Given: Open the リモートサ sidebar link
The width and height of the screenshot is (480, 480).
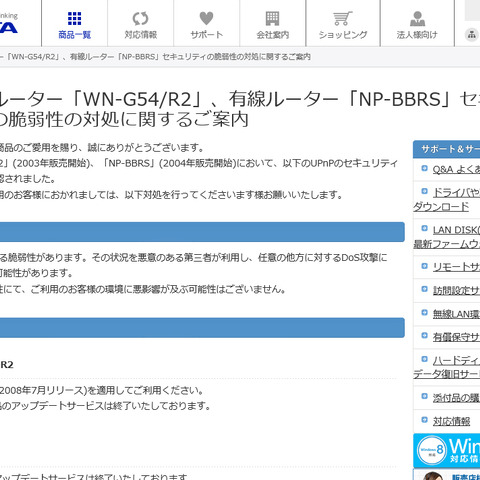Looking at the screenshot, I should 456,267.
